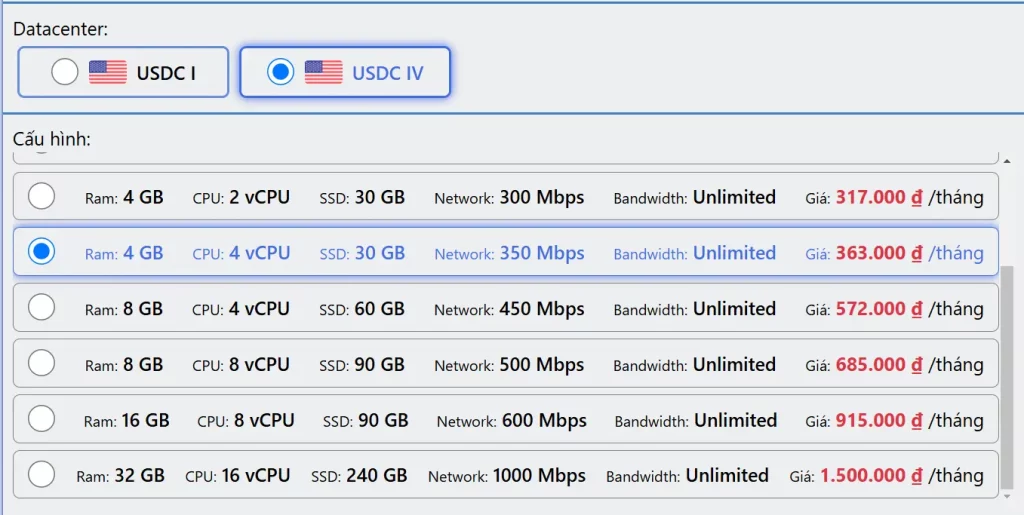This screenshot has height=515, width=1024.
Task: Click the scroll up arrow of the config list
Action: tap(1006, 160)
